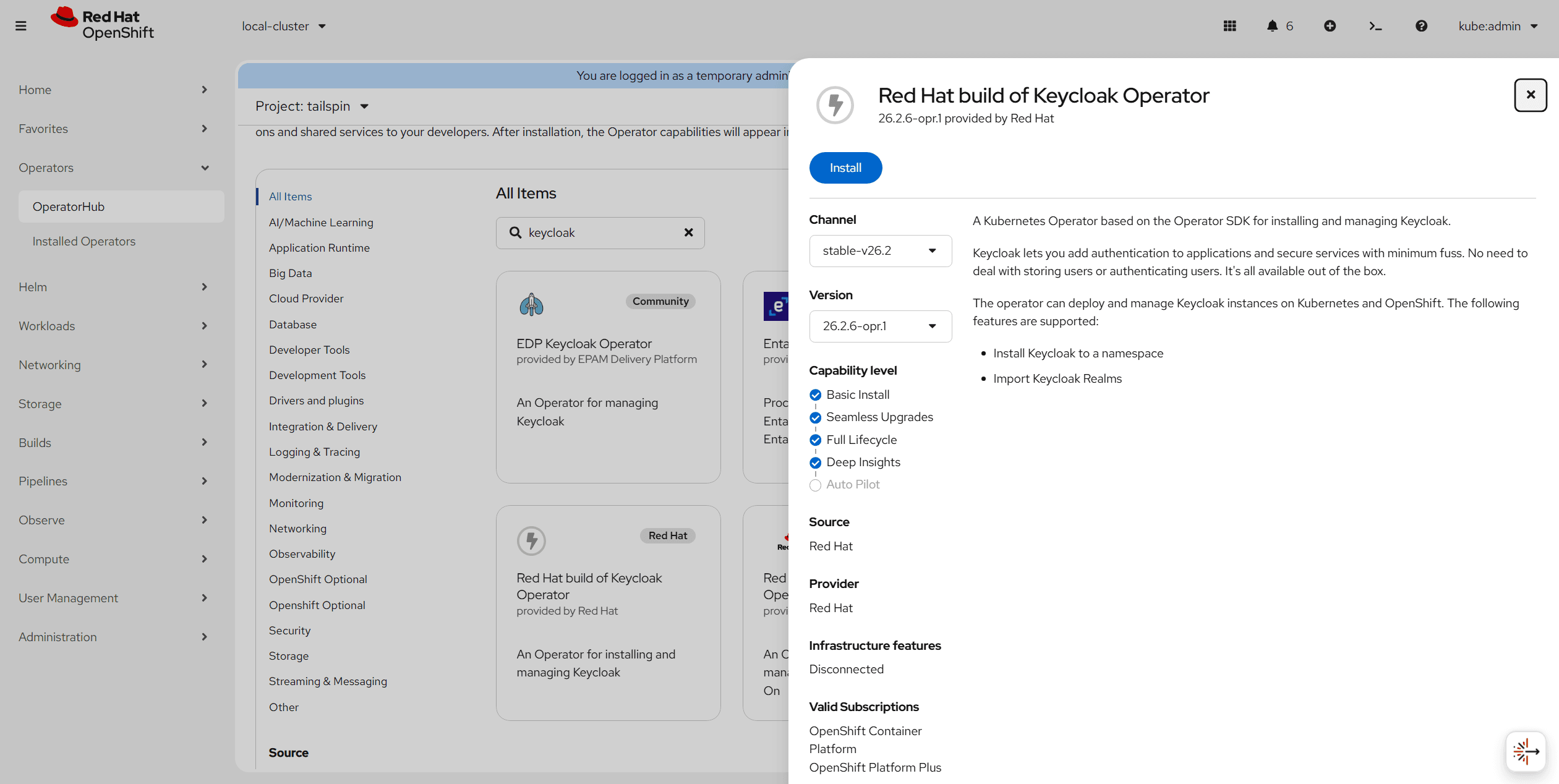Click the plus import YAML icon
Image resolution: width=1559 pixels, height=784 pixels.
1330,26
